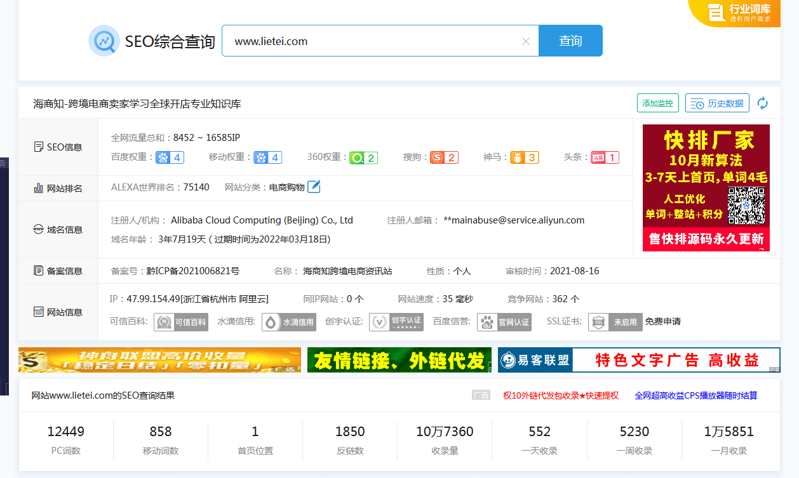Click the 全网超高收益CPS blue link

(696, 395)
